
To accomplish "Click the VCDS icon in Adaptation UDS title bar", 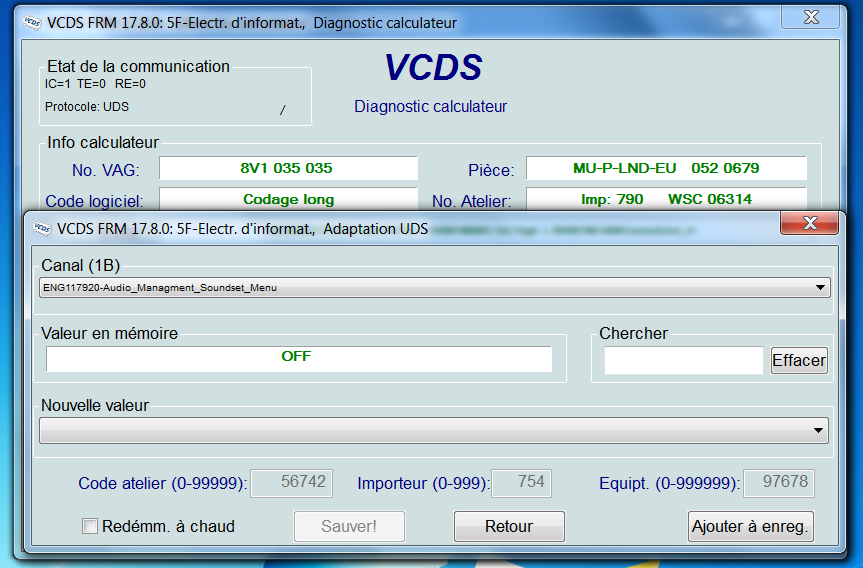I will [42, 229].
